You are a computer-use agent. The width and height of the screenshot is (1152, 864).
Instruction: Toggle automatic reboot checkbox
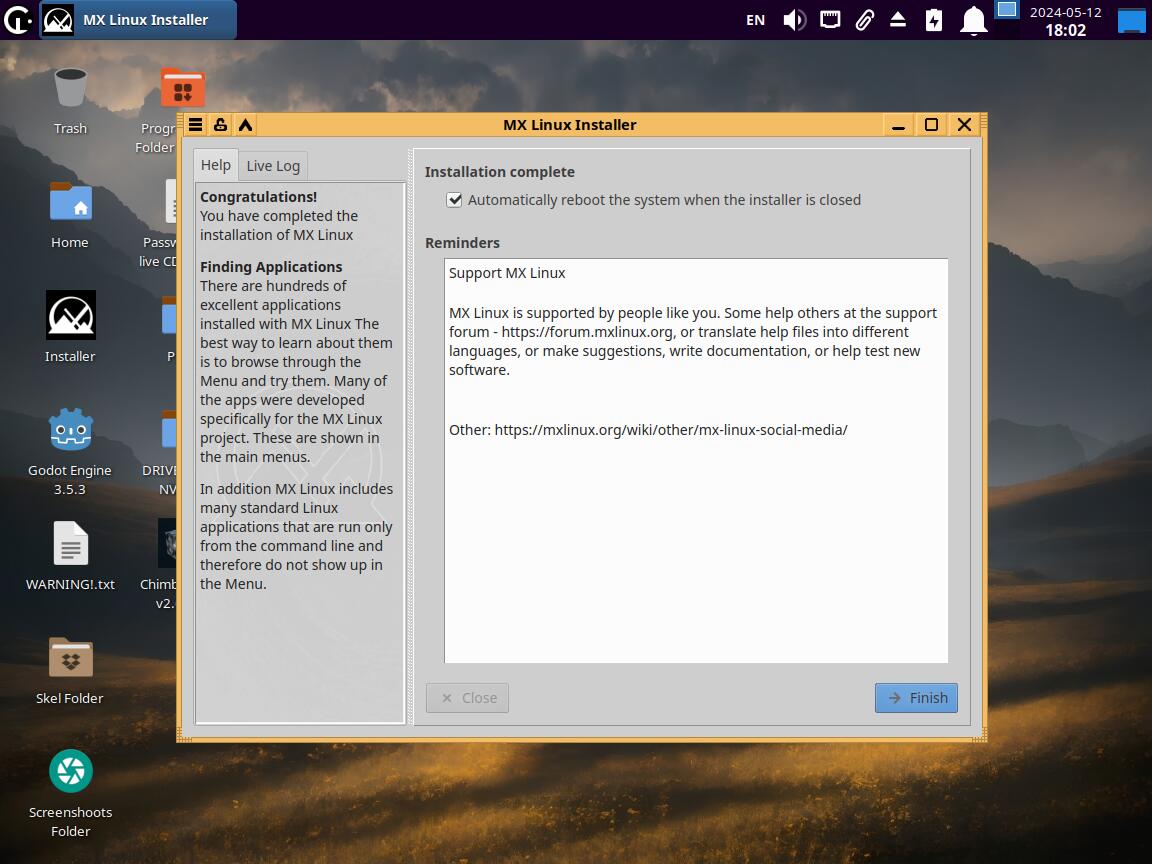pos(454,200)
